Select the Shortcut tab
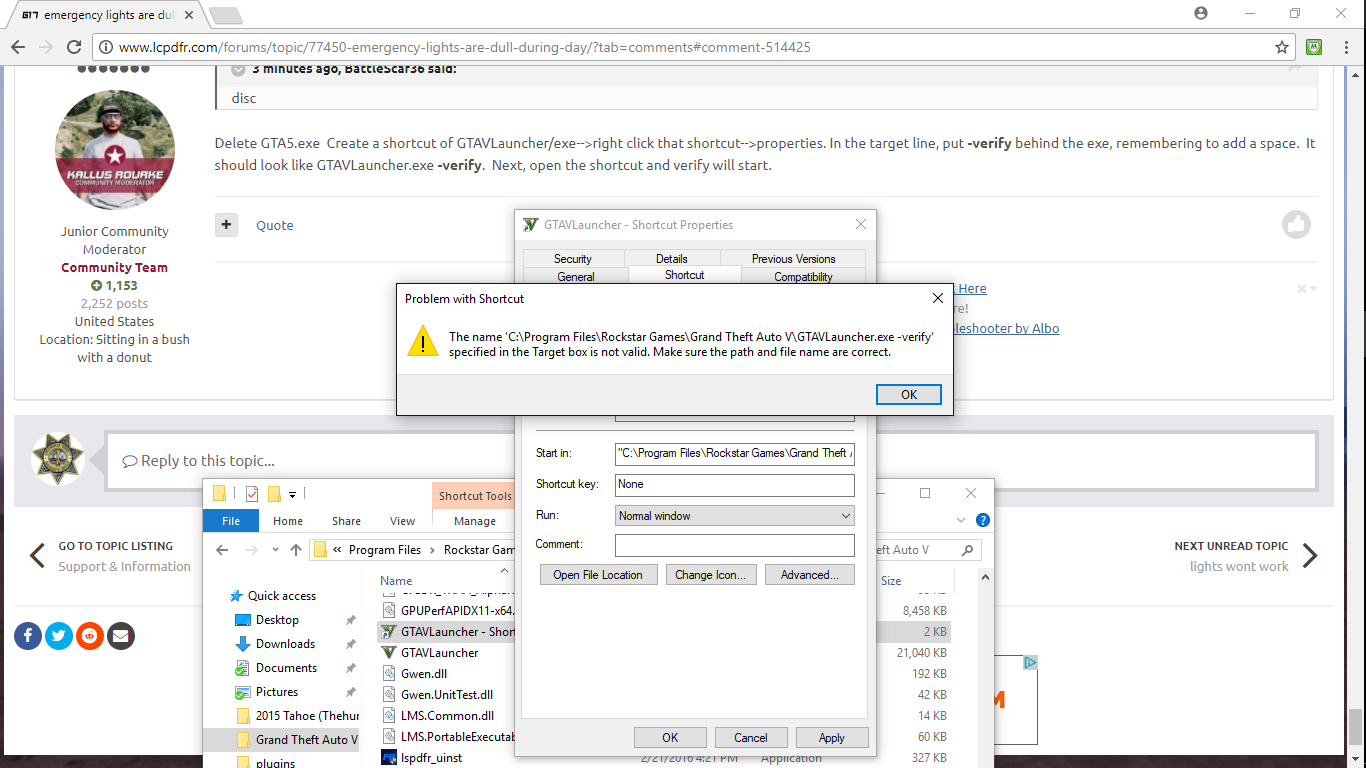1366x768 pixels. click(x=685, y=275)
